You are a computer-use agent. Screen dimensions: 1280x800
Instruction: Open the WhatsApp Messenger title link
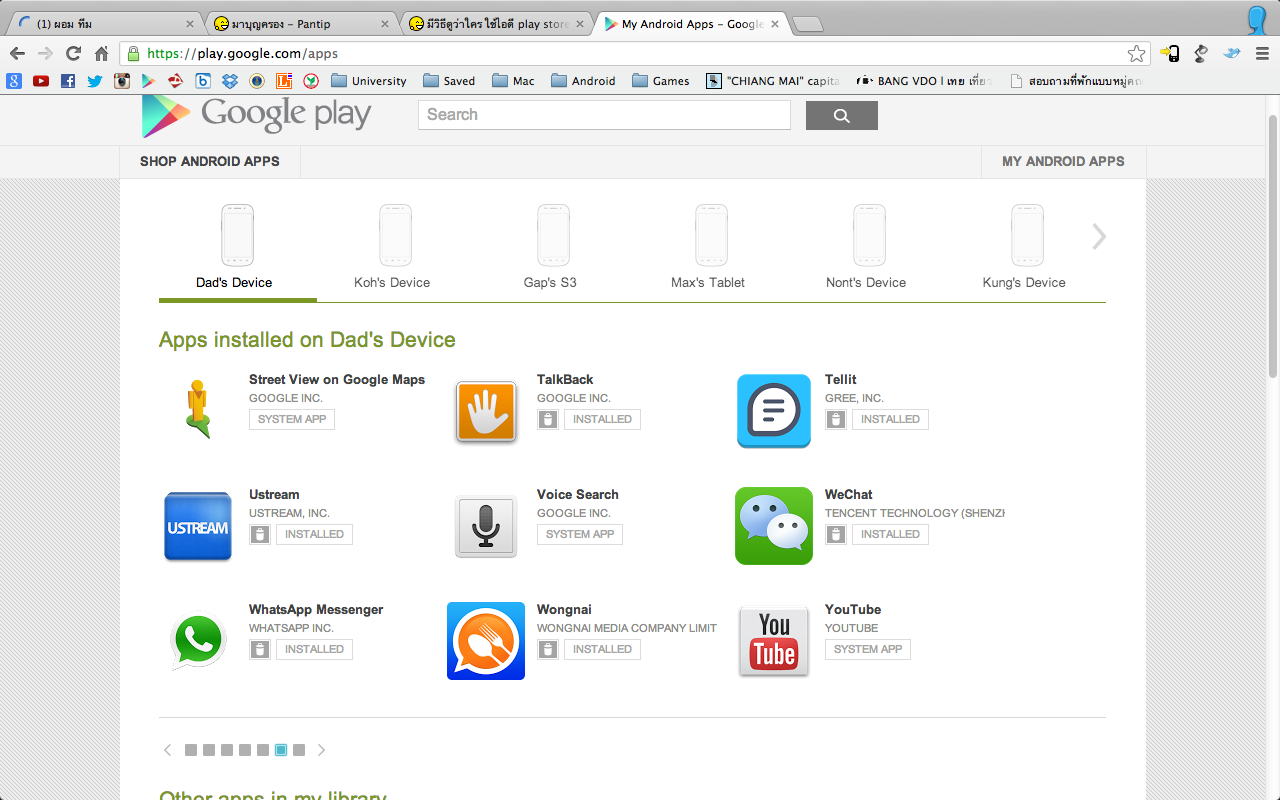tap(316, 610)
